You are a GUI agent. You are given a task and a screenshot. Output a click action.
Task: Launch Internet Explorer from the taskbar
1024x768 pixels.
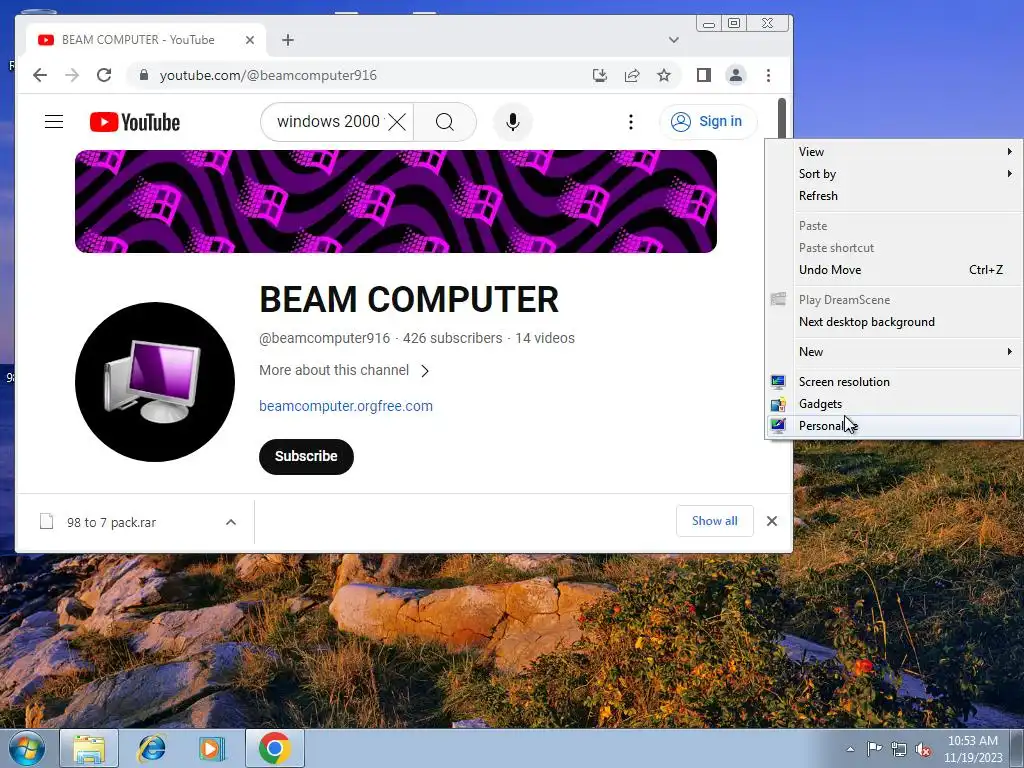pyautogui.click(x=151, y=748)
